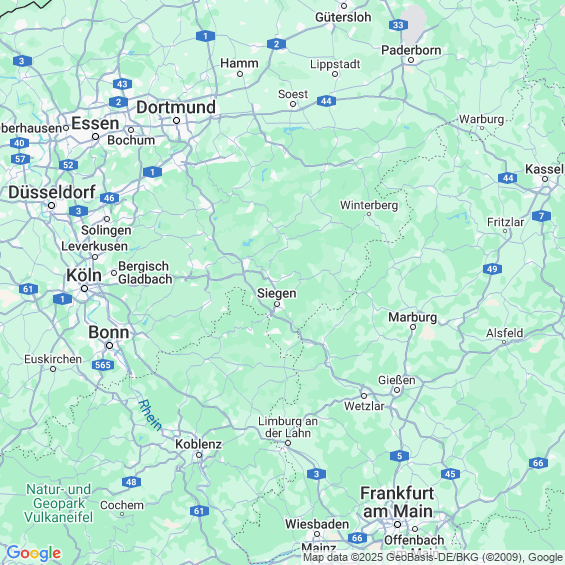Click the Koblenz city label
The image size is (565, 565).
point(198,444)
